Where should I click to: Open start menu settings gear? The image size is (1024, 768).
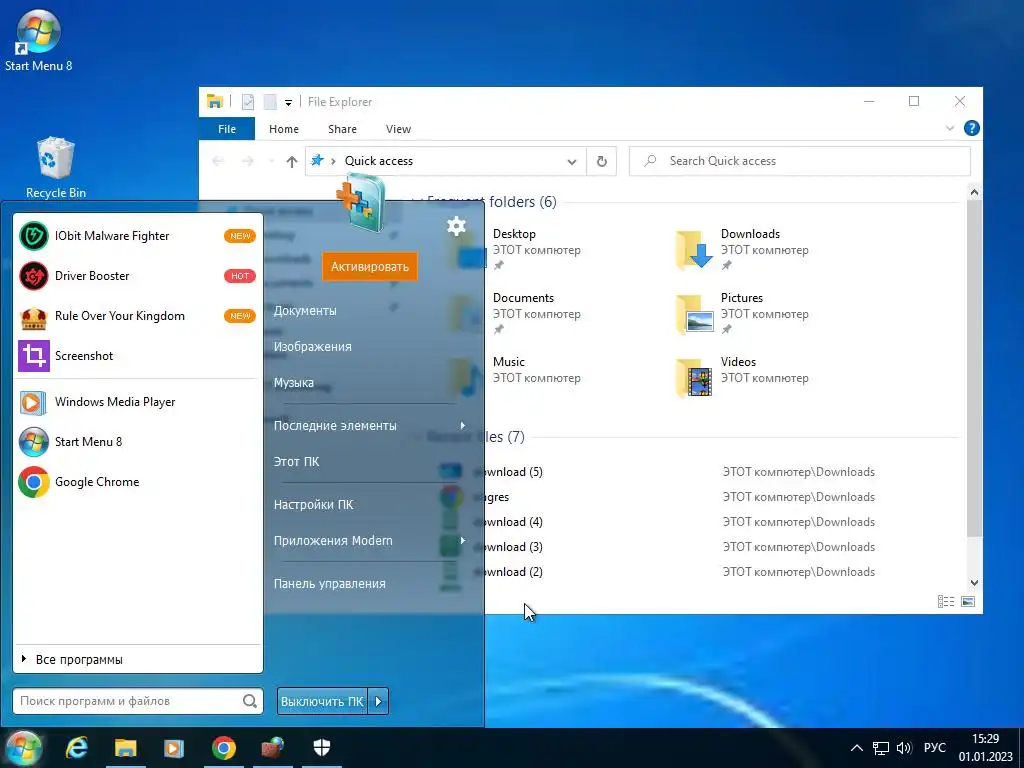(456, 226)
